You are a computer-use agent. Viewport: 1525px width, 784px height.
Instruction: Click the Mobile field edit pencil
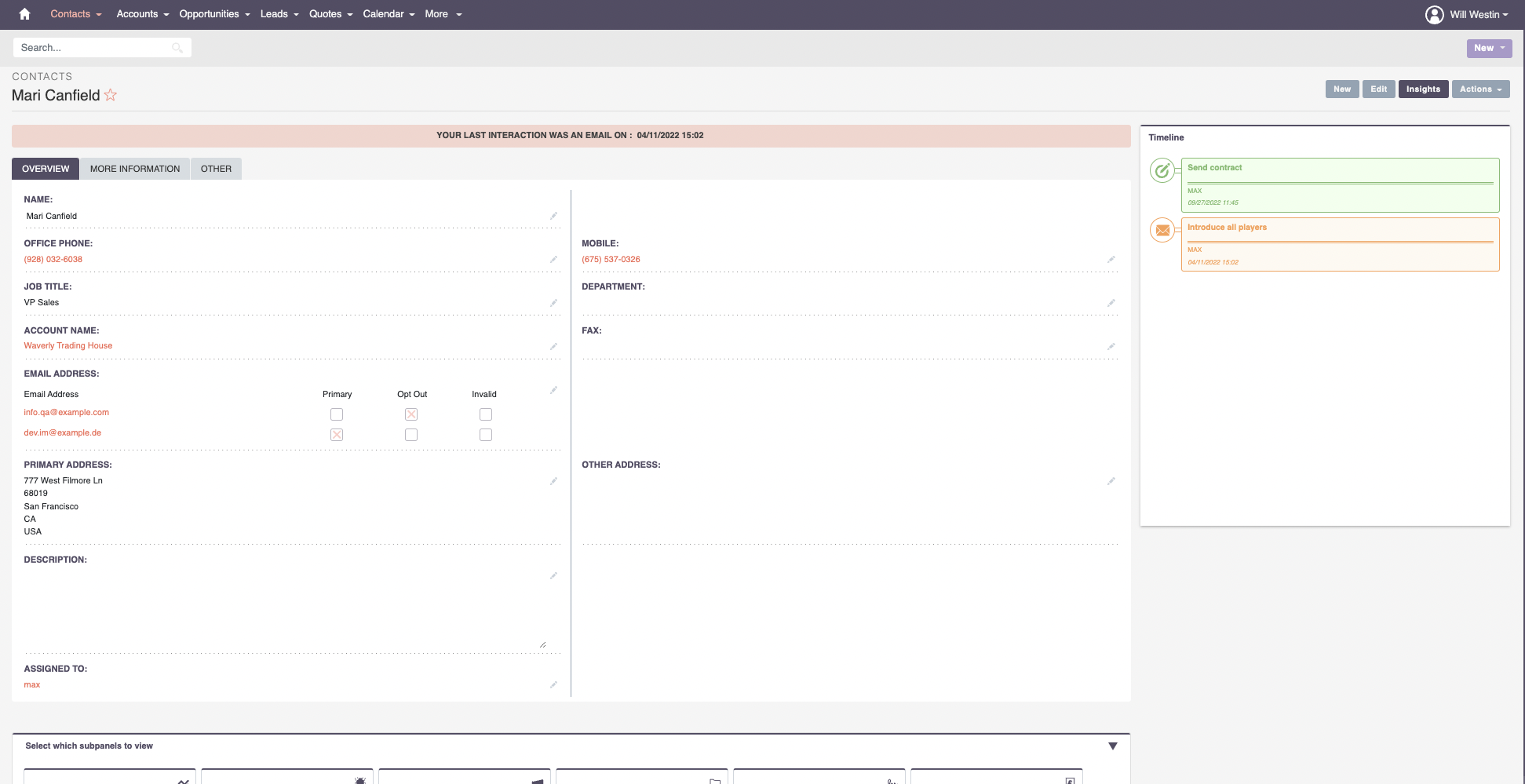1111,259
